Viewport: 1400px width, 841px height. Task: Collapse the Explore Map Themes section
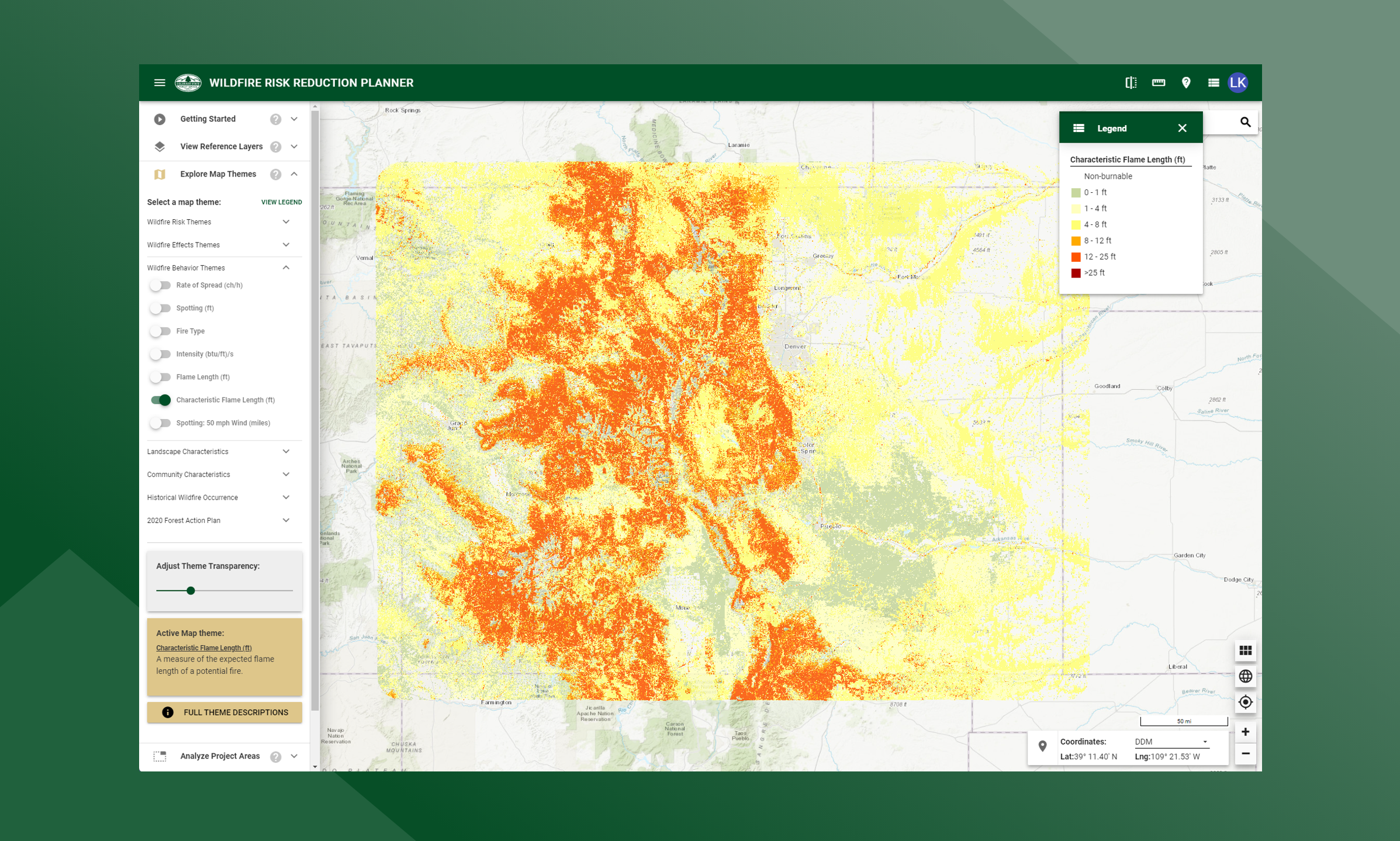[x=294, y=174]
